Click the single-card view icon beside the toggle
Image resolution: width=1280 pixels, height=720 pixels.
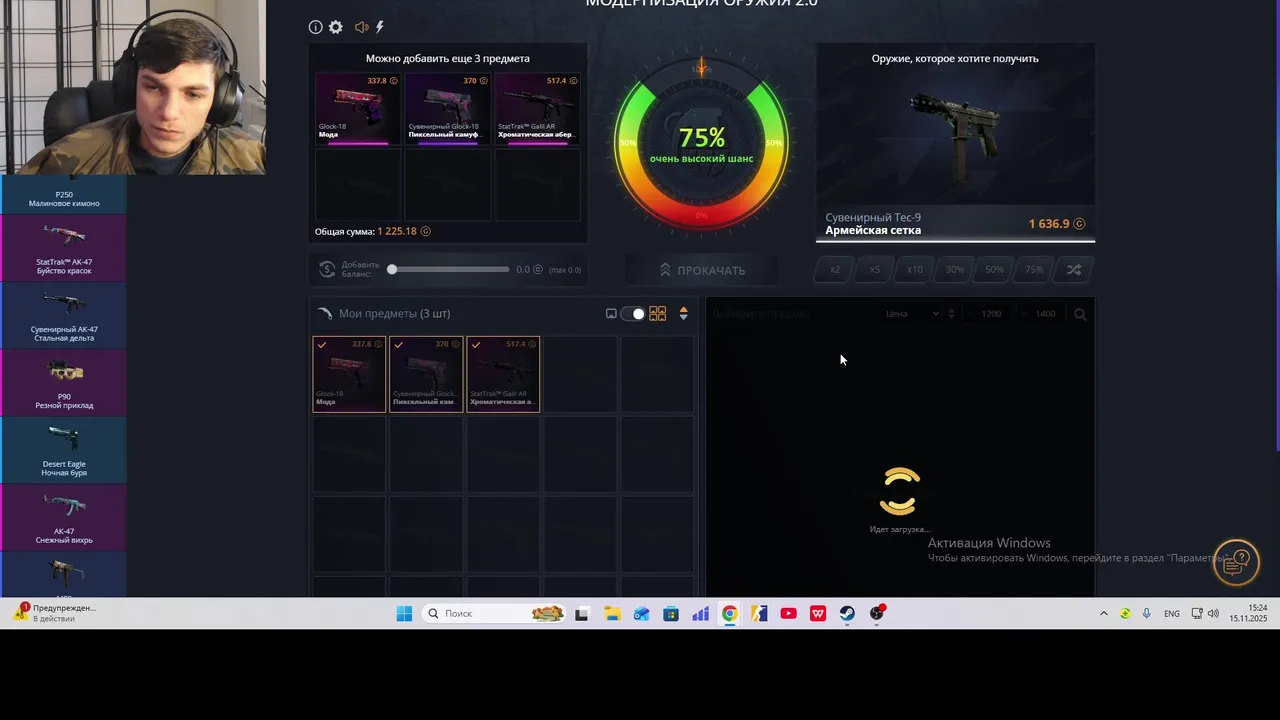pyautogui.click(x=611, y=314)
